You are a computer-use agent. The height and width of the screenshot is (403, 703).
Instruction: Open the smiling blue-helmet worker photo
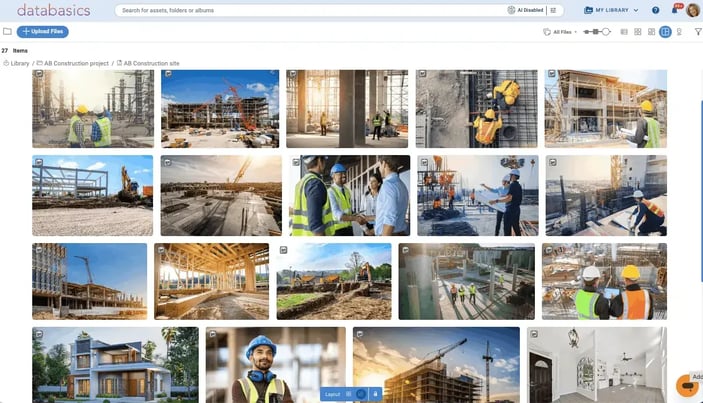click(x=276, y=365)
